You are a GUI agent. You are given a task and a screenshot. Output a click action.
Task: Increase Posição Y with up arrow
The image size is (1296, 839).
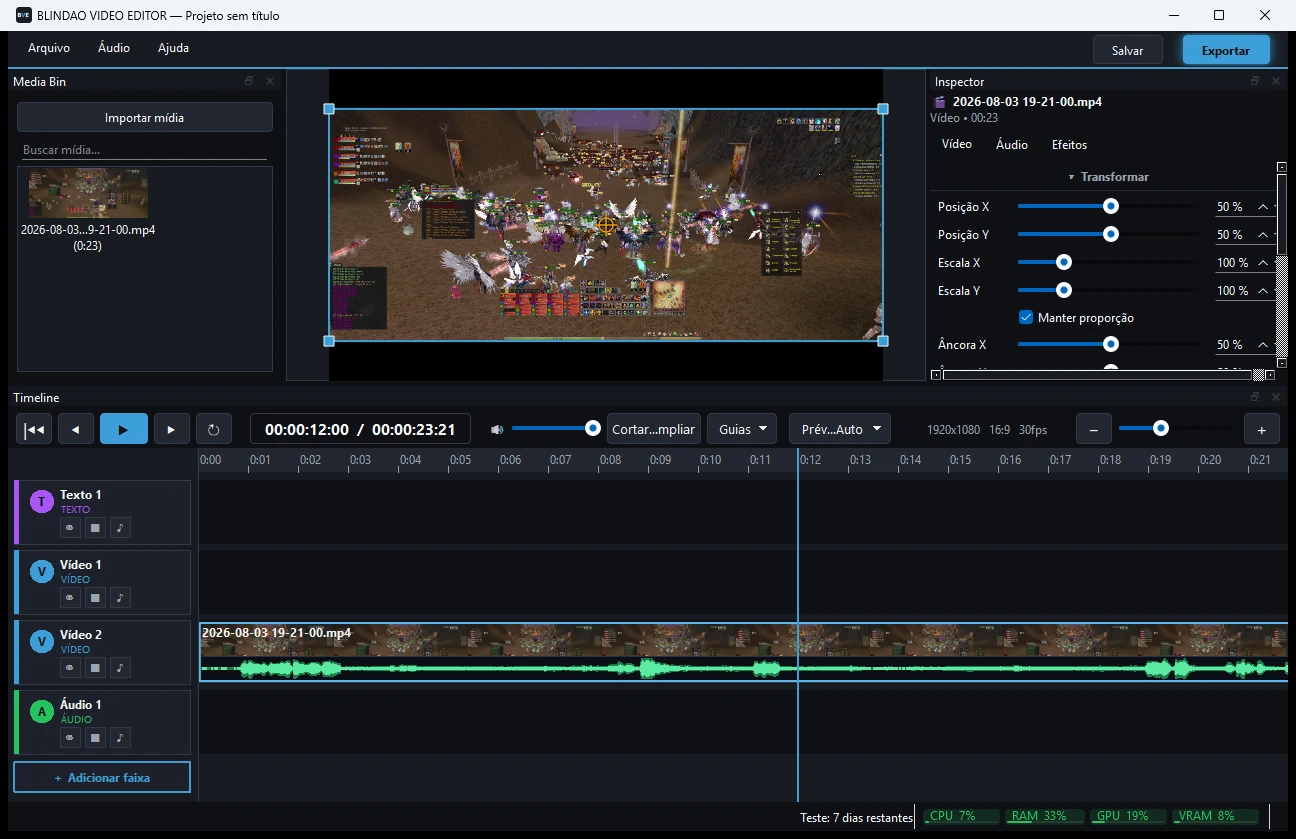(x=1263, y=235)
